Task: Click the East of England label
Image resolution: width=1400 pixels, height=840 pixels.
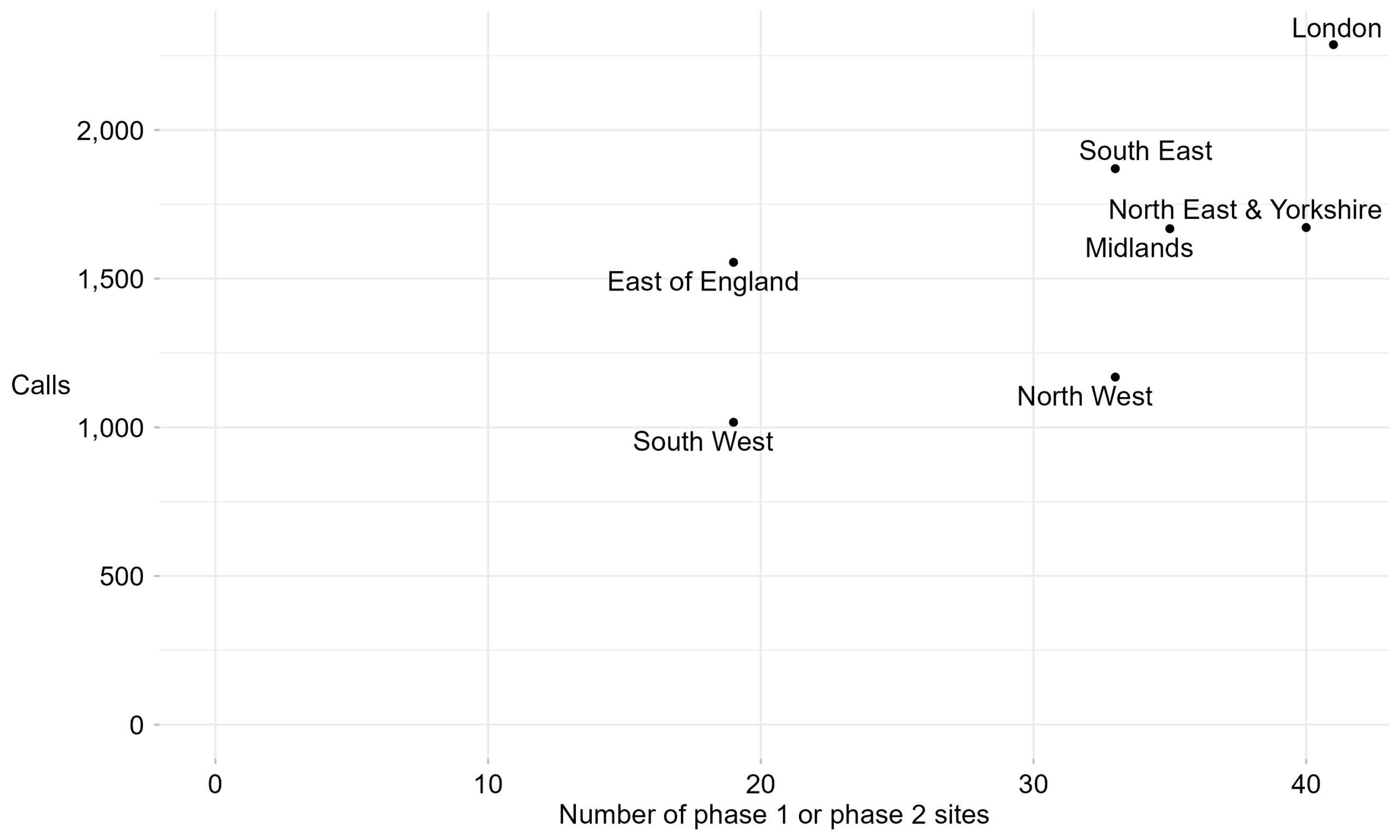Action: pos(703,281)
